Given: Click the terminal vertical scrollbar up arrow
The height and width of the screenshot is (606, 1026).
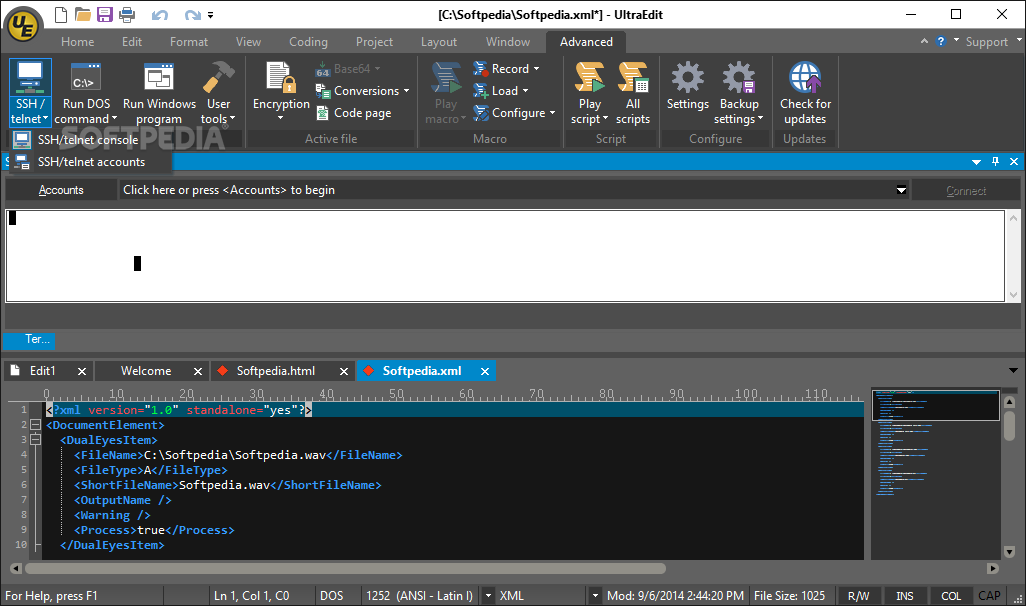Looking at the screenshot, I should pos(1014,218).
